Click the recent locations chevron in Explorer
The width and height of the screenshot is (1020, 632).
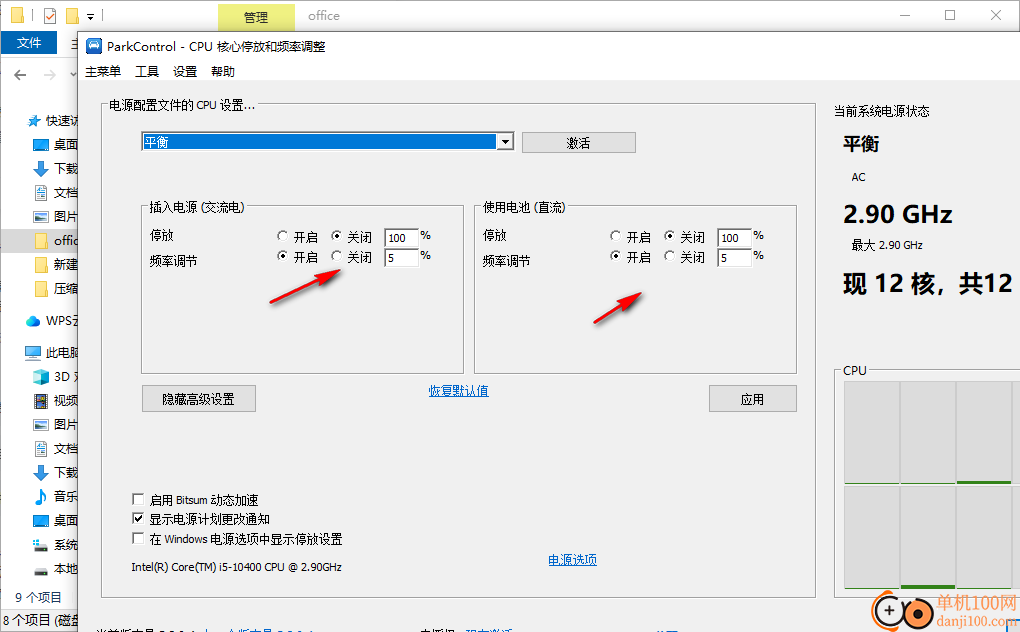(x=73, y=75)
